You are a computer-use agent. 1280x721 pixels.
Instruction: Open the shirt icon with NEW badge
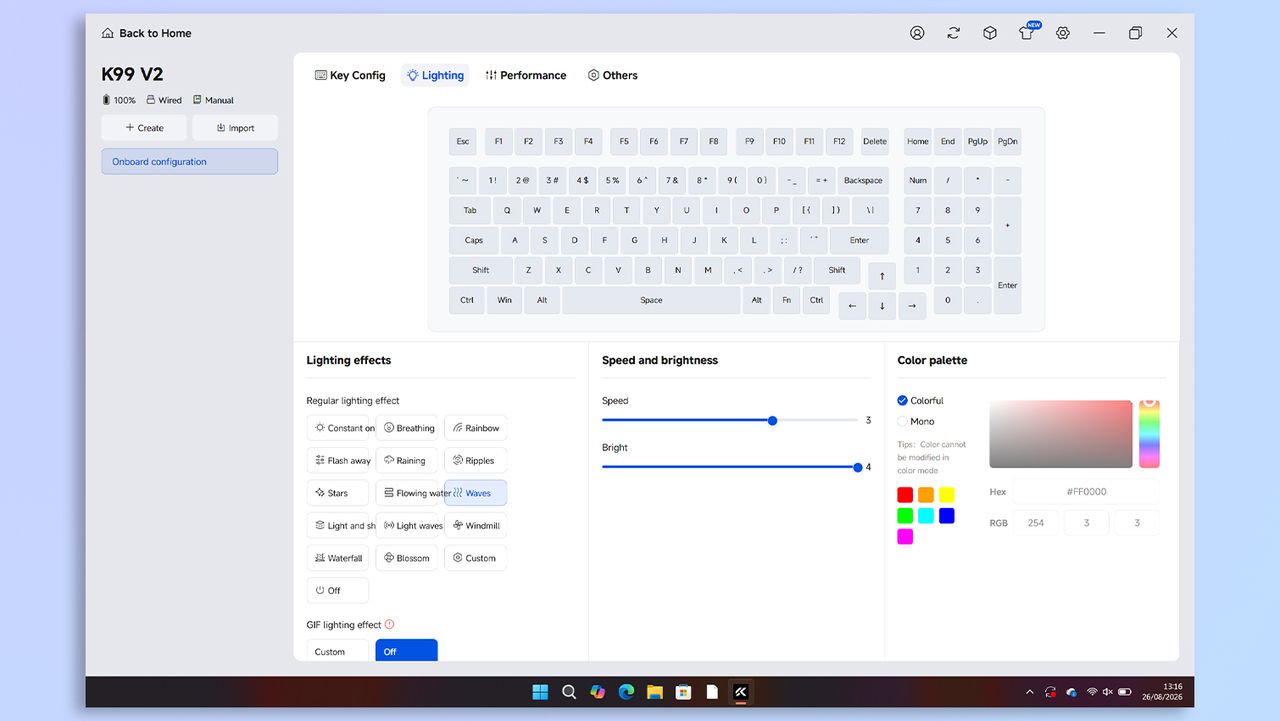pyautogui.click(x=1027, y=32)
